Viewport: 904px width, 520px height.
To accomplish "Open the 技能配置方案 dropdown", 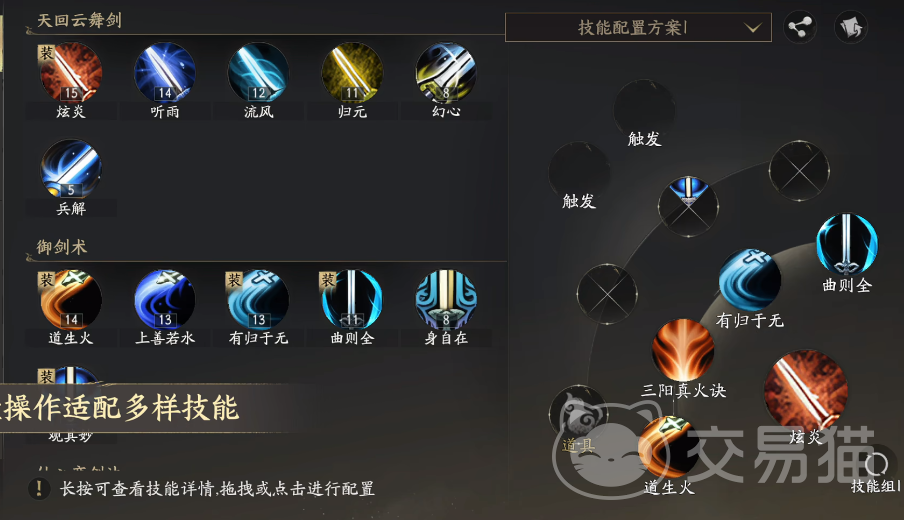I will pos(638,27).
